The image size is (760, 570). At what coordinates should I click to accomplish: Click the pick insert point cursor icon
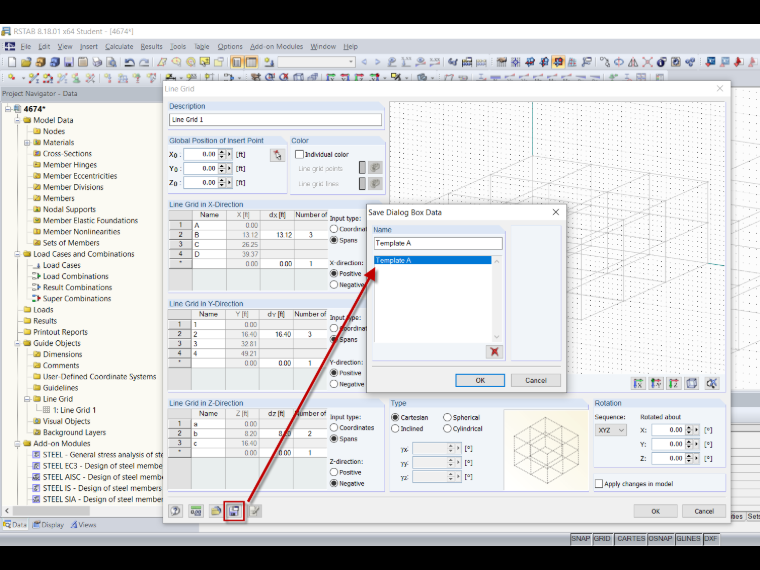(277, 155)
